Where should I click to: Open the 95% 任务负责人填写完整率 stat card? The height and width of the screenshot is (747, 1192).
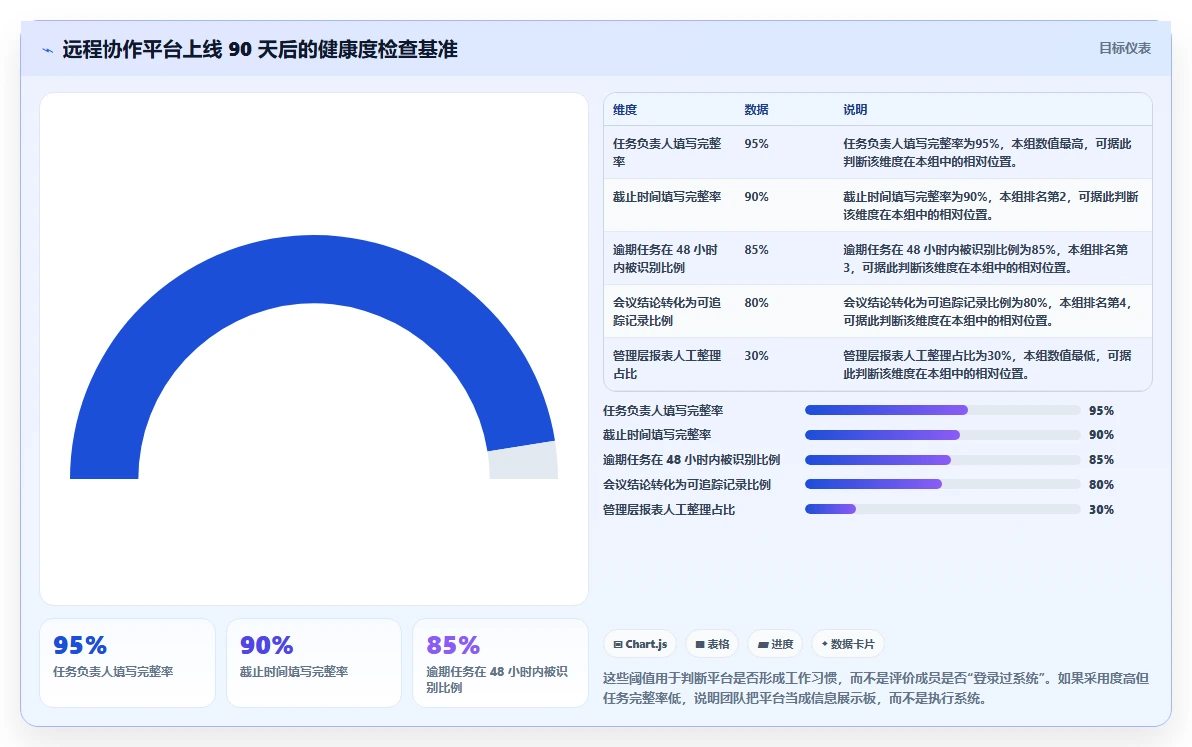coord(128,663)
